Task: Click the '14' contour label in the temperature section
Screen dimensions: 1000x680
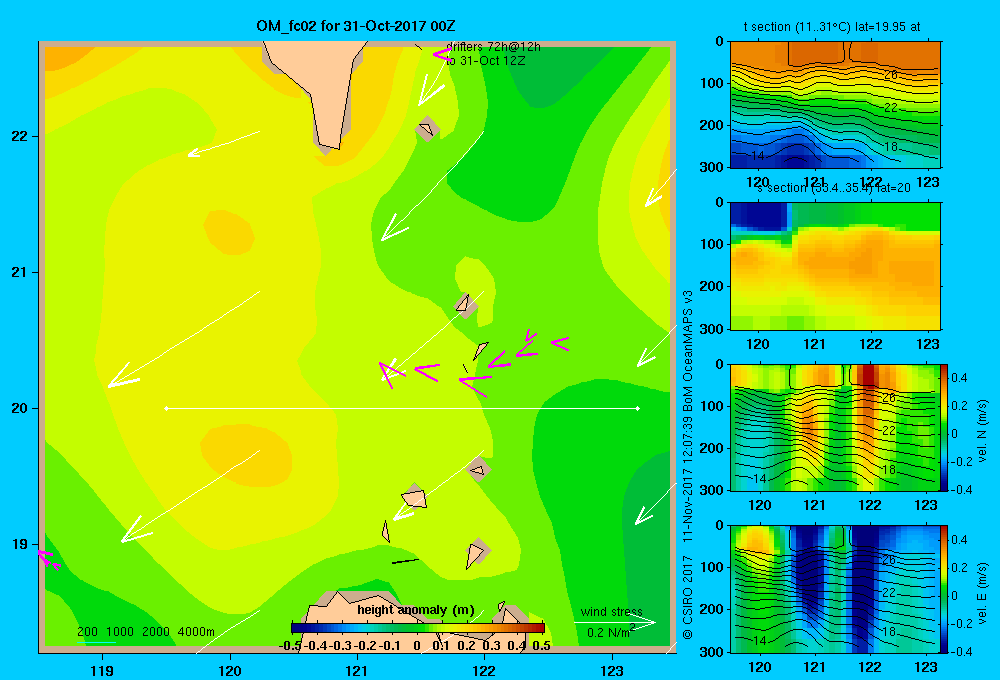Action: click(x=758, y=155)
